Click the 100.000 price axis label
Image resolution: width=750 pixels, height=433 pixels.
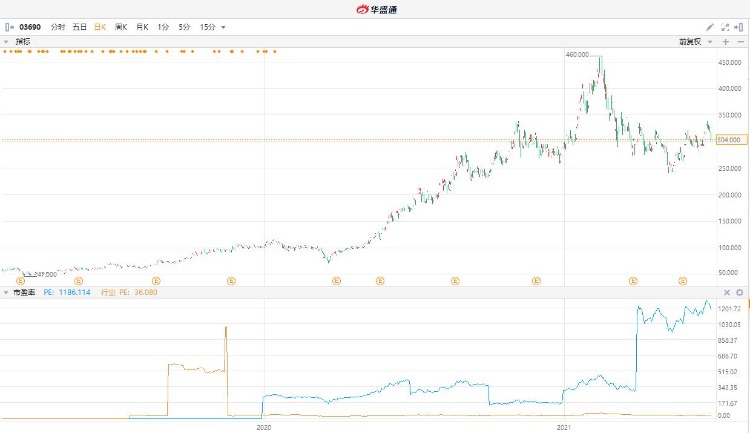coord(730,247)
